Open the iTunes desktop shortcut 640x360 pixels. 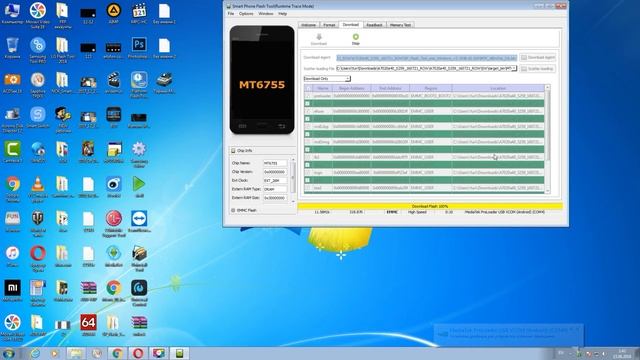coord(12,253)
